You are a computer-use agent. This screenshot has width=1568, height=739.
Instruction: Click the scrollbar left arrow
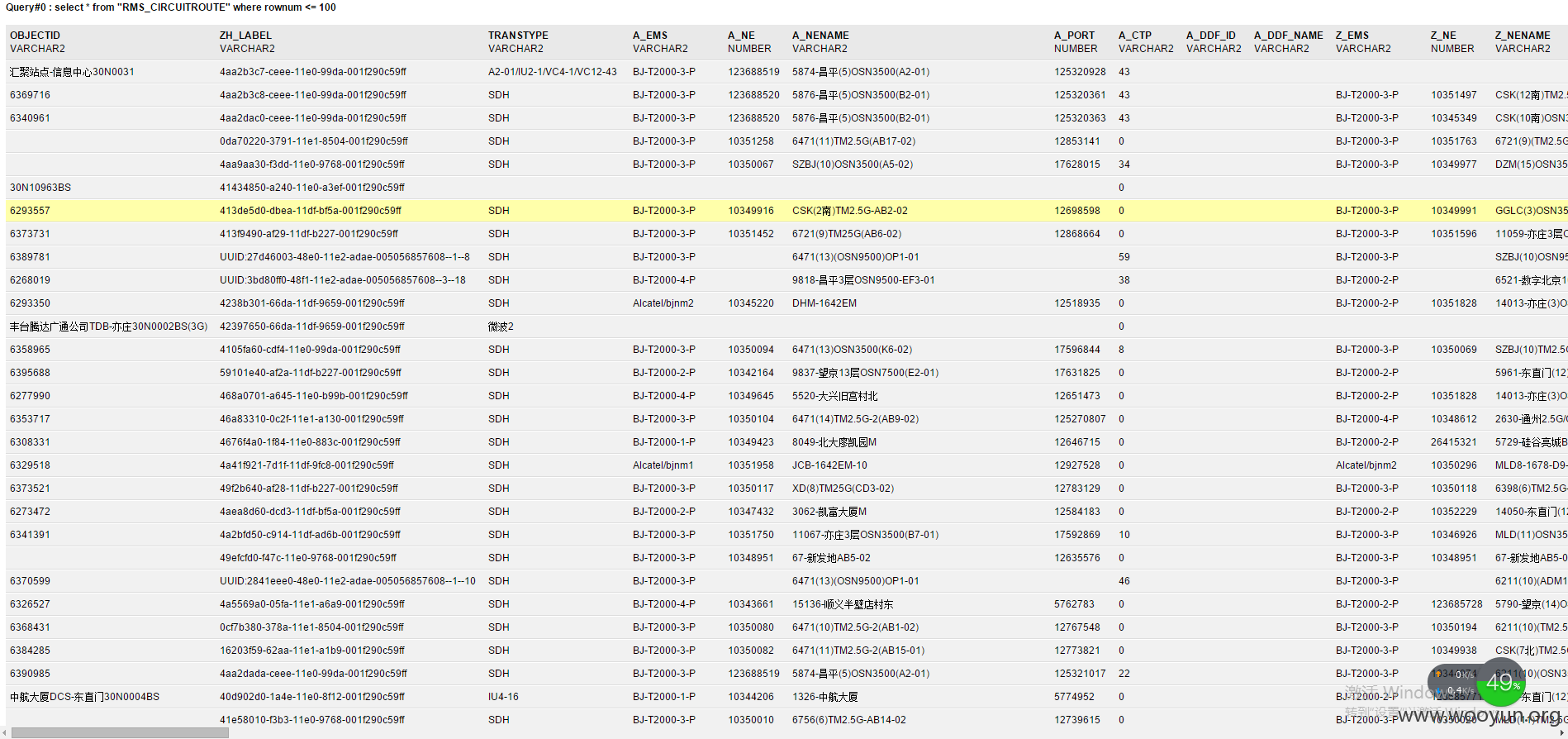click(x=5, y=733)
